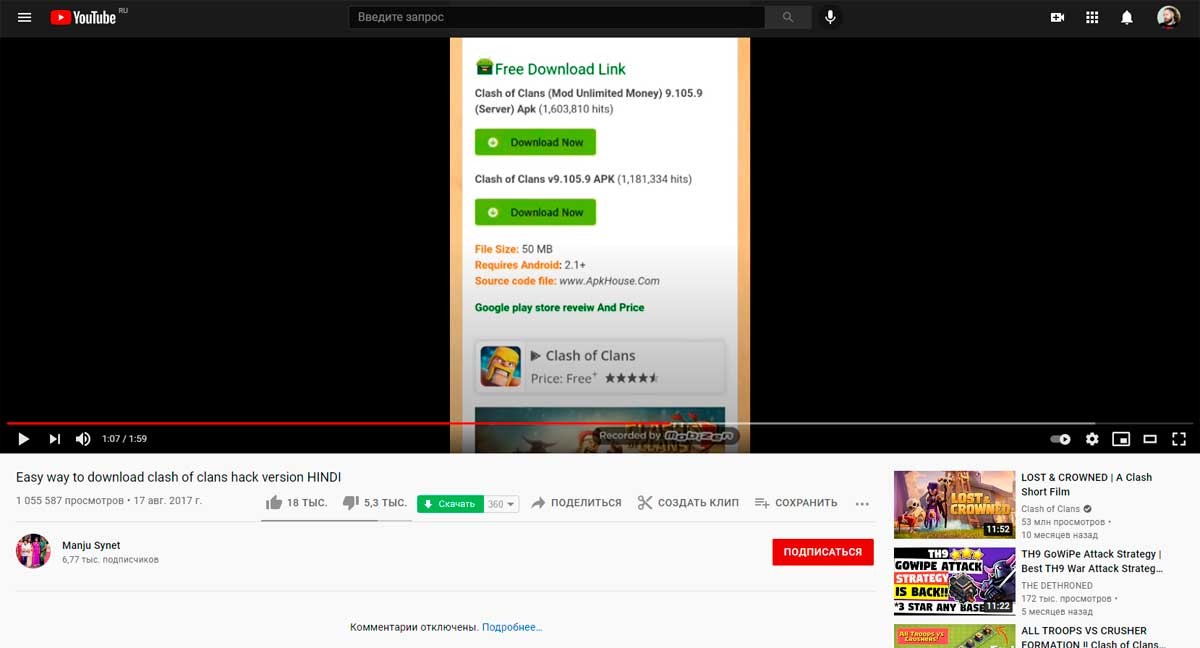This screenshot has width=1200, height=648.
Task: Click the search magnifier button
Action: pos(788,17)
